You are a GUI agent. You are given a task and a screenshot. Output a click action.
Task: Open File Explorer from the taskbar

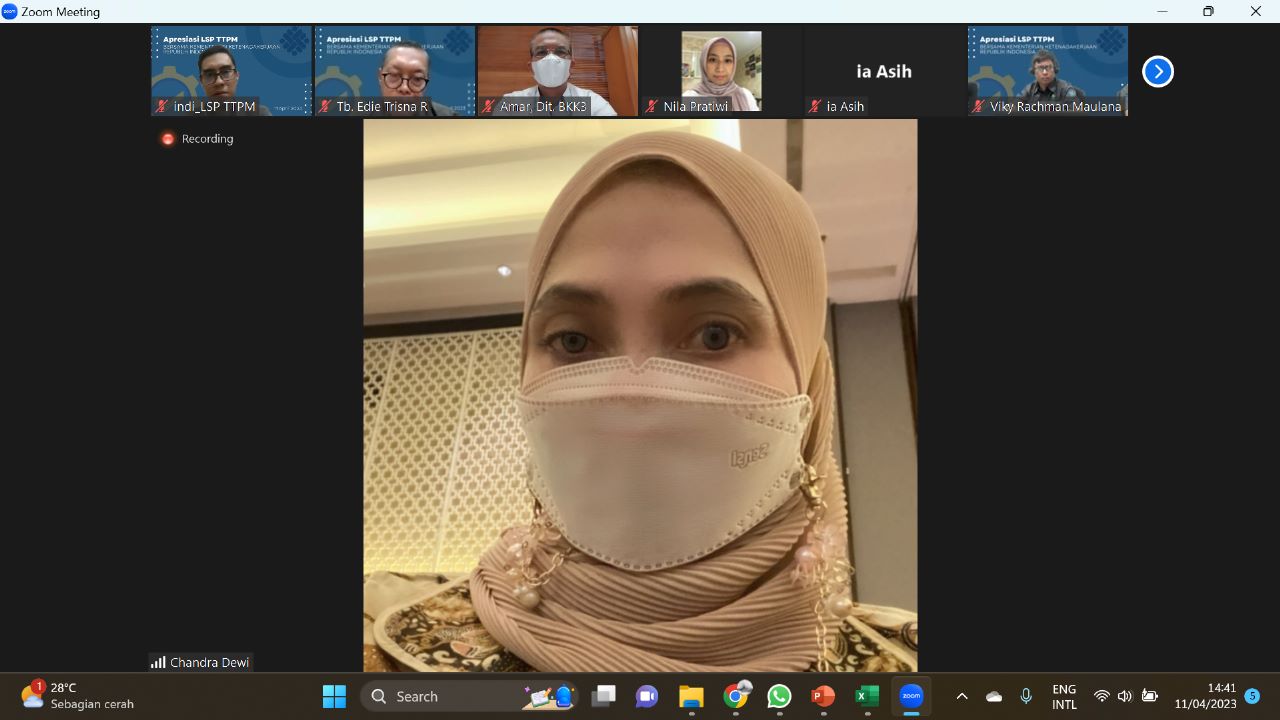(691, 696)
